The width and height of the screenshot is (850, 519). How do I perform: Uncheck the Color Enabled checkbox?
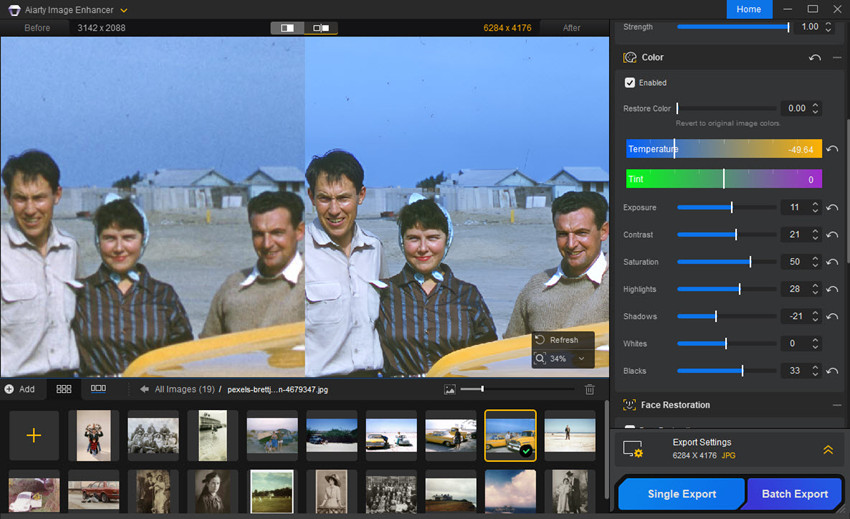(x=630, y=82)
